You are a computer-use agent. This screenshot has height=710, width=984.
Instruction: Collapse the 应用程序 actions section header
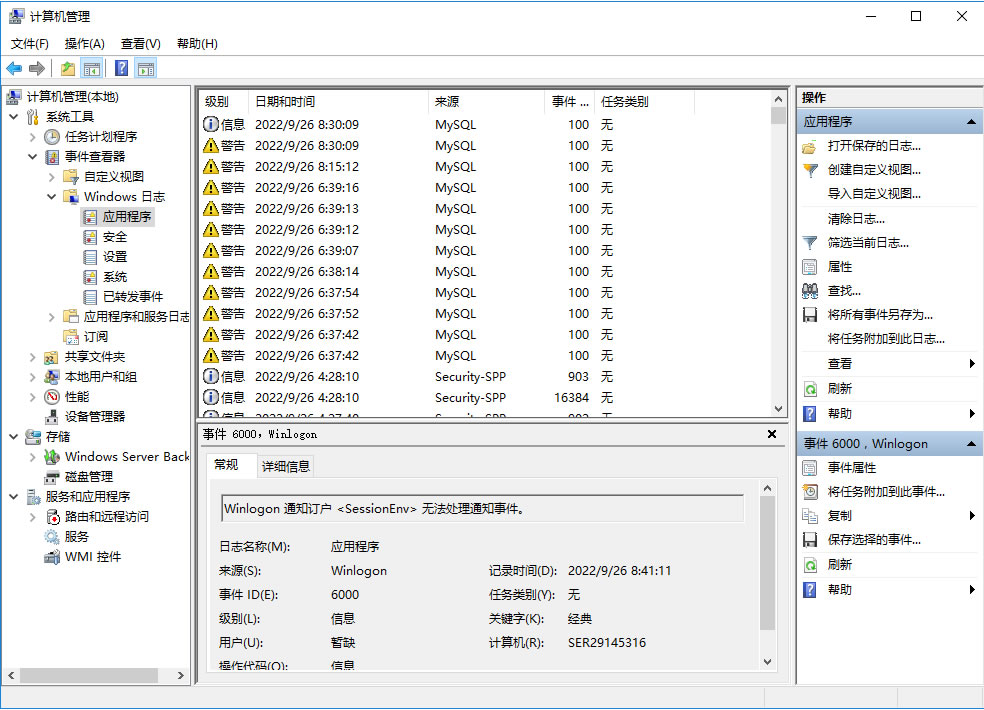(969, 122)
